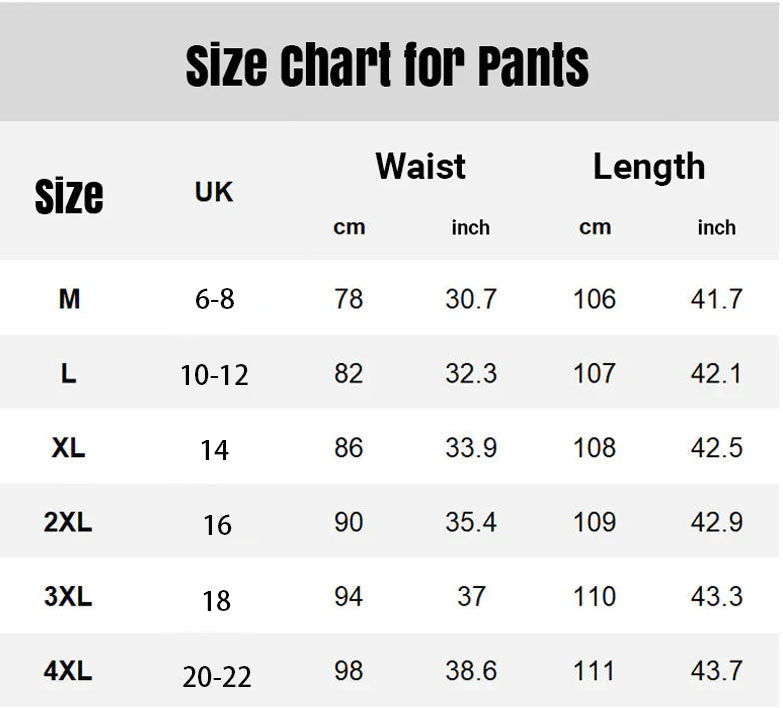Screen dimensions: 783x708
Task: Select the 'Waist' header label
Action: (x=420, y=166)
